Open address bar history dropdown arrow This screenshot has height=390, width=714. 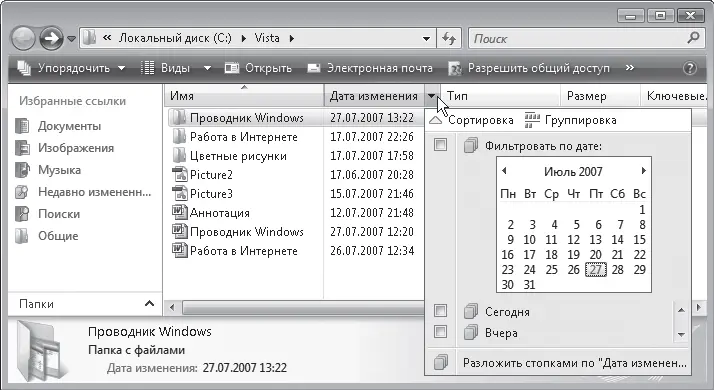point(427,39)
